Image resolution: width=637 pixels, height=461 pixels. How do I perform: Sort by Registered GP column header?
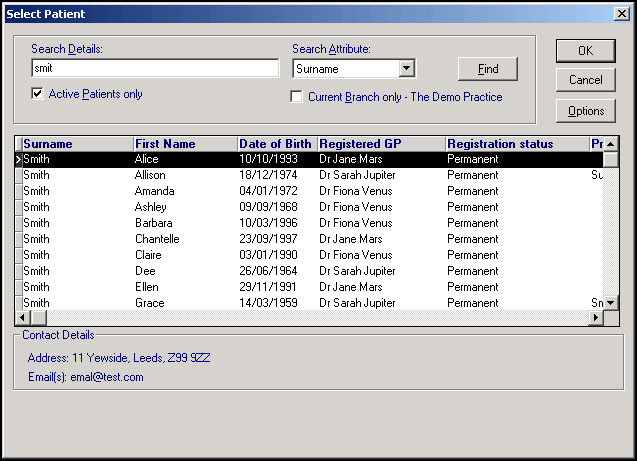click(380, 144)
